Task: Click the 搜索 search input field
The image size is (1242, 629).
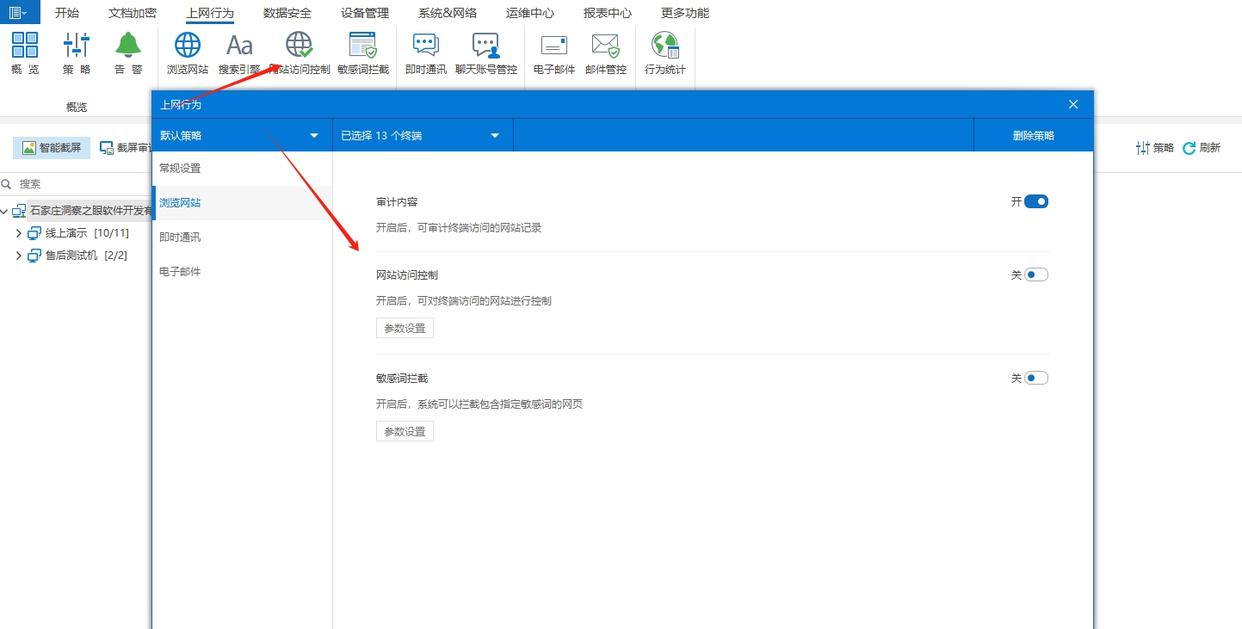Action: pos(70,184)
